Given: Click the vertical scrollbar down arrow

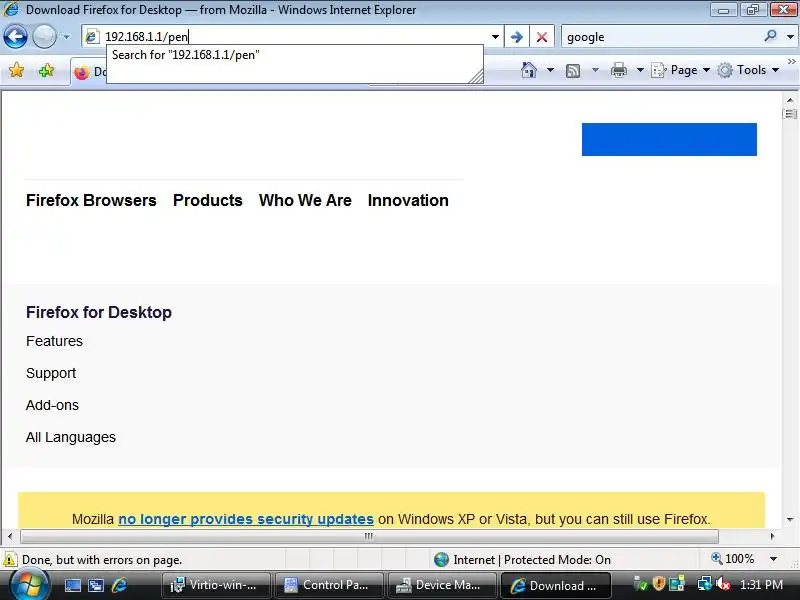Looking at the screenshot, I should point(790,520).
